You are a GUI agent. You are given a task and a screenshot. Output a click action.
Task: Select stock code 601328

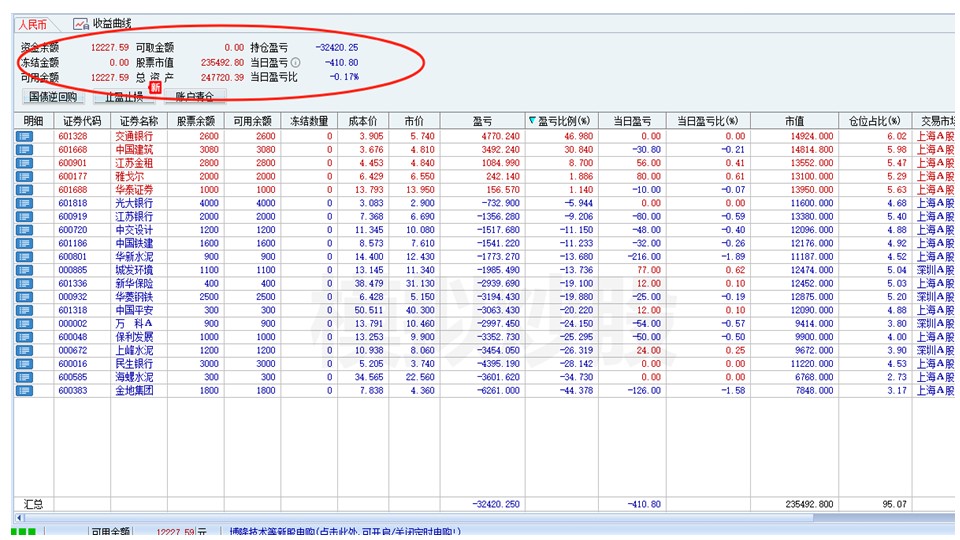click(73, 136)
